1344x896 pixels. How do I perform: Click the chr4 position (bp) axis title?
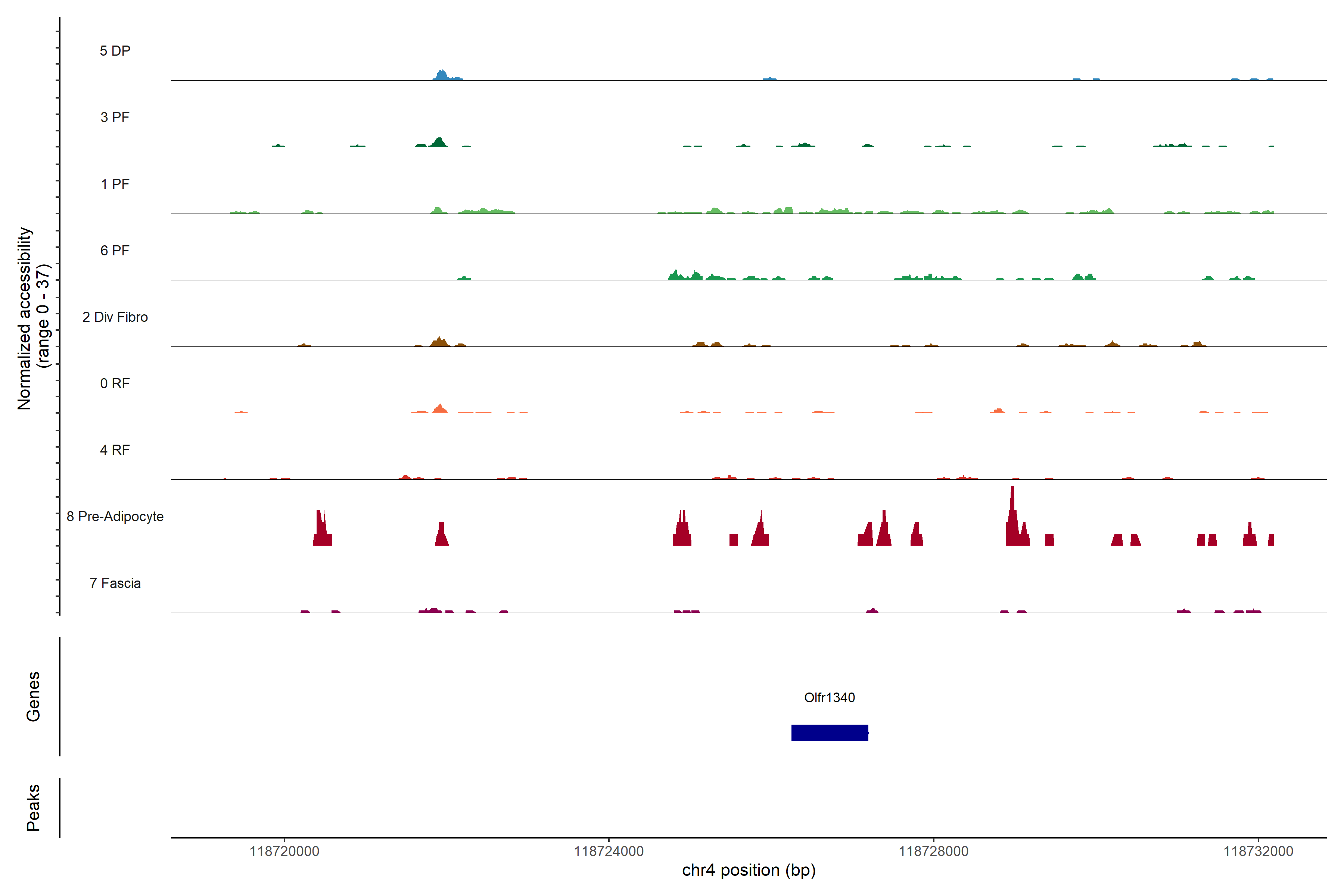tap(749, 870)
